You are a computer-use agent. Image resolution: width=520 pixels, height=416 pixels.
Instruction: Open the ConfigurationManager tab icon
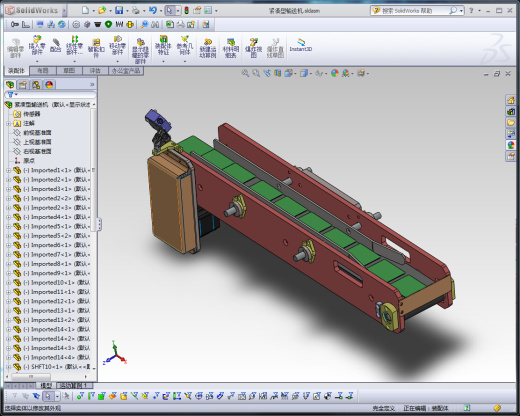click(36, 85)
